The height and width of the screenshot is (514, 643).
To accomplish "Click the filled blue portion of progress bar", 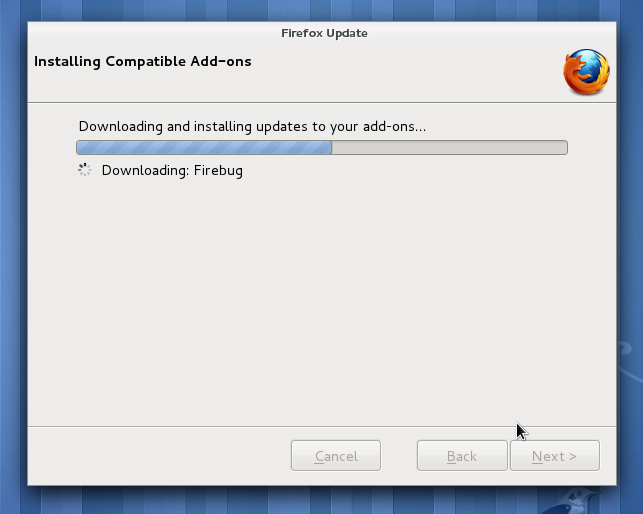I will [x=204, y=147].
